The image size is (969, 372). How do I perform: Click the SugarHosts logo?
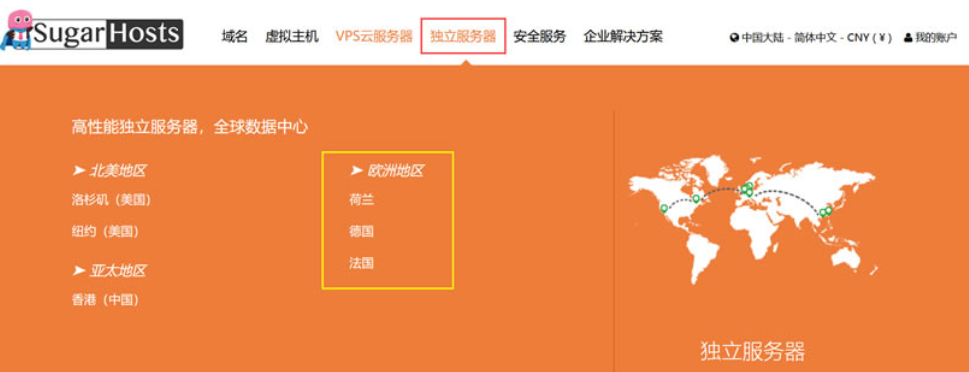pyautogui.click(x=92, y=31)
